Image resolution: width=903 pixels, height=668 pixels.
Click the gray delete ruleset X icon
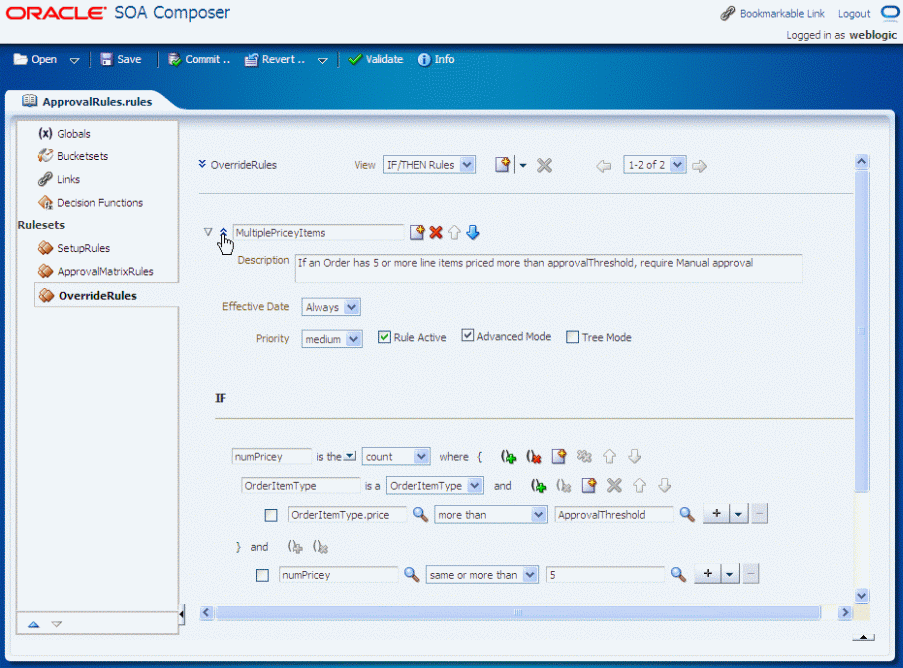(544, 166)
